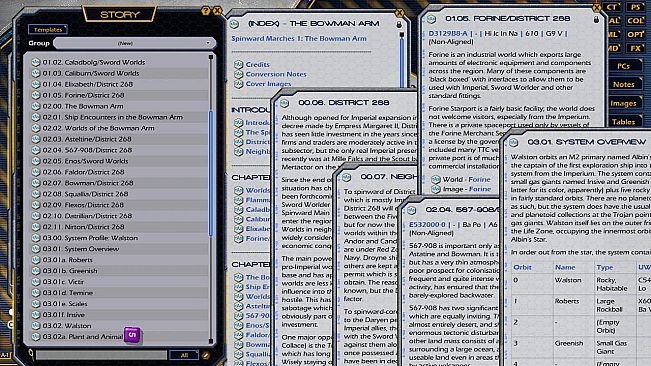Click the 00.06. District 268 window header icon

[x=284, y=103]
